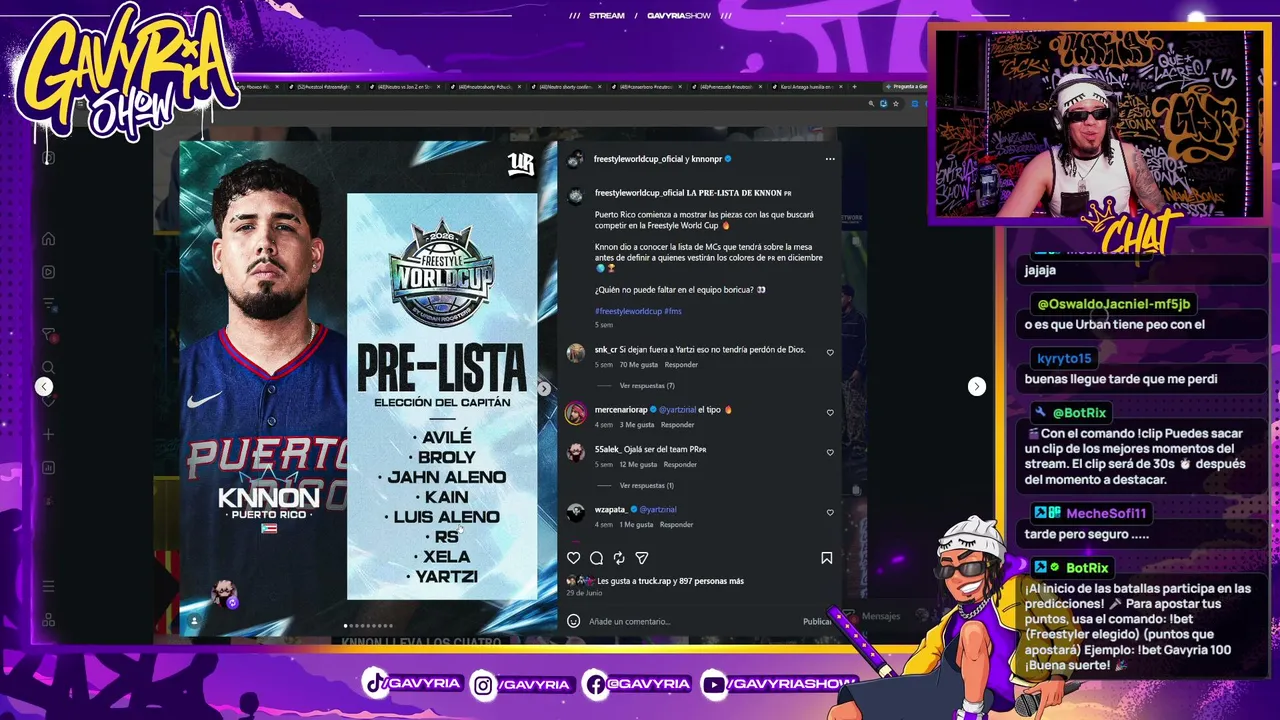Focus the 'Añade un comentario...' field
This screenshot has height=720, width=1280.
pyautogui.click(x=690, y=621)
